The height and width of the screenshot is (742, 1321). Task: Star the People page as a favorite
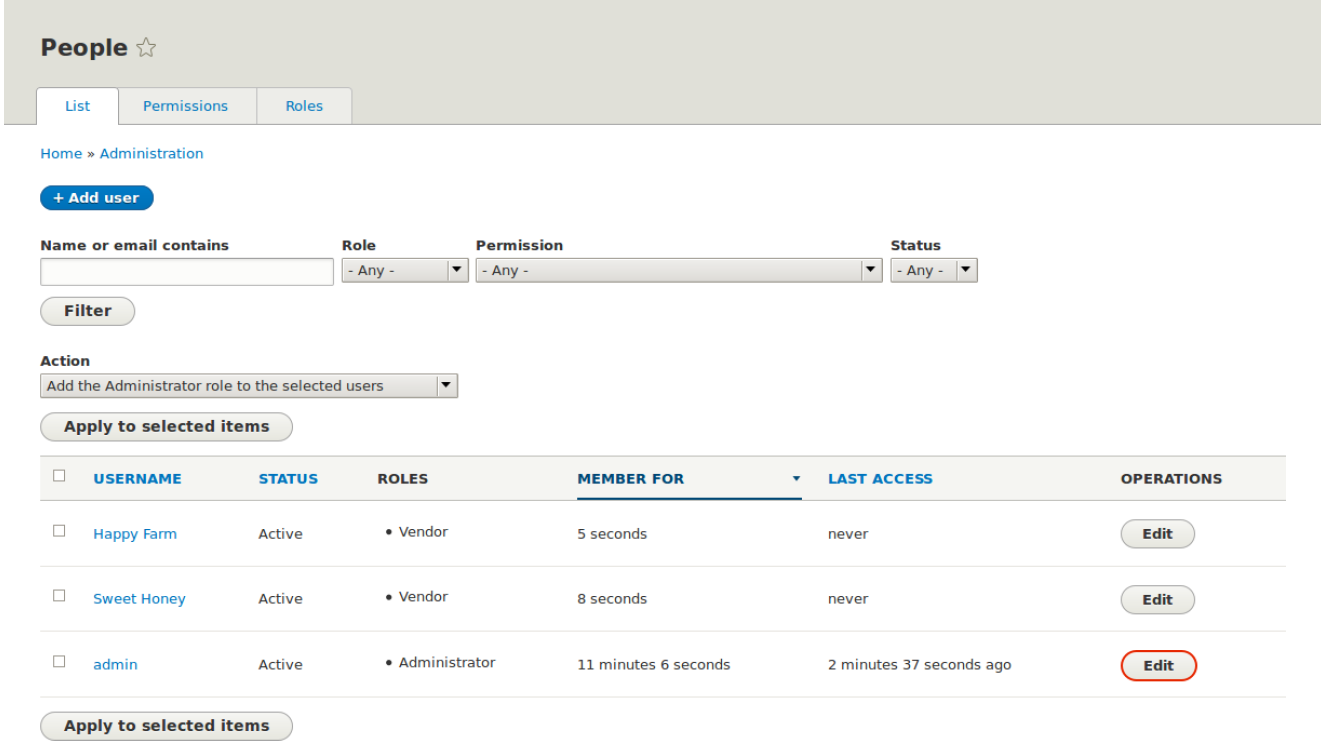coord(146,47)
